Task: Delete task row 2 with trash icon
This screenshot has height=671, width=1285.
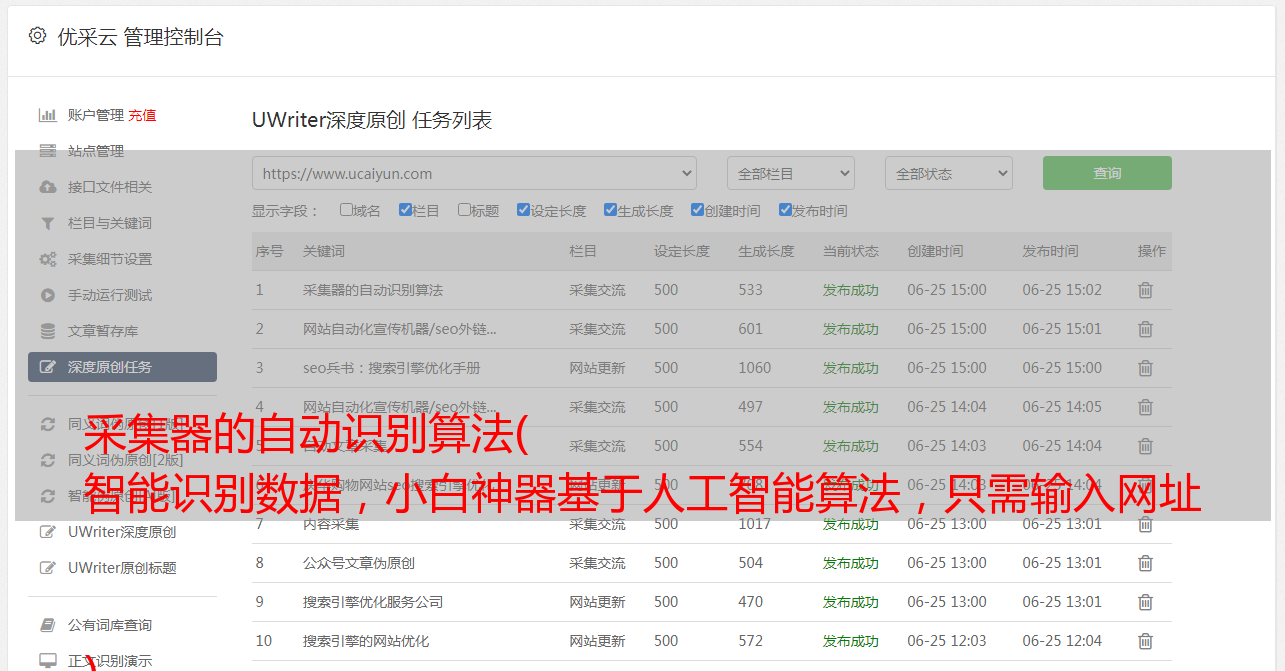Action: click(1146, 329)
